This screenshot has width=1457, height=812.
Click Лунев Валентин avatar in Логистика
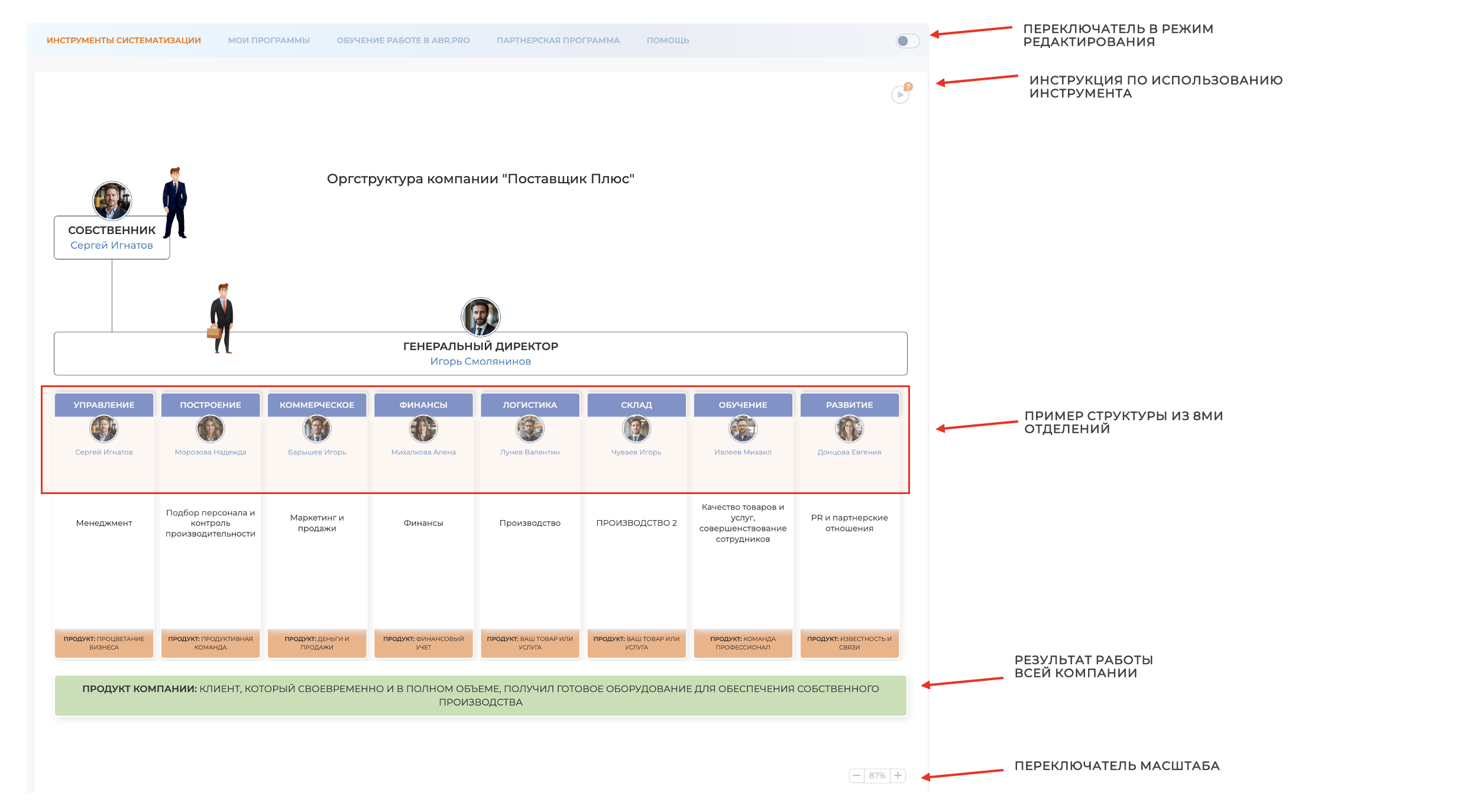530,428
